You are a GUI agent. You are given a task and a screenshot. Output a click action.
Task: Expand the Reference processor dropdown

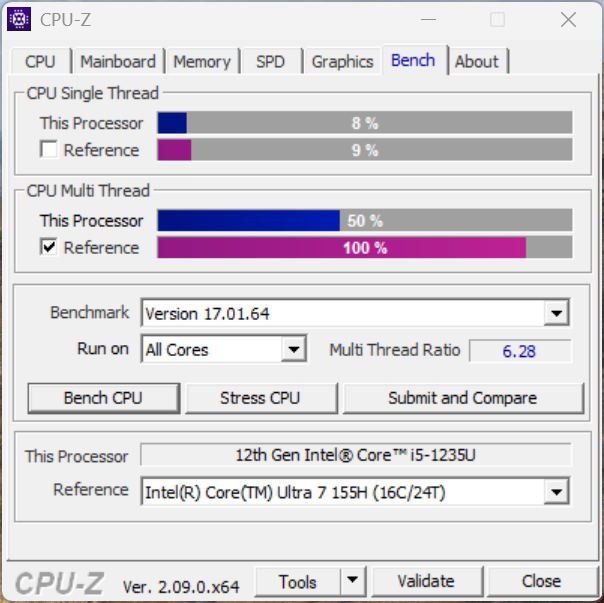(556, 492)
